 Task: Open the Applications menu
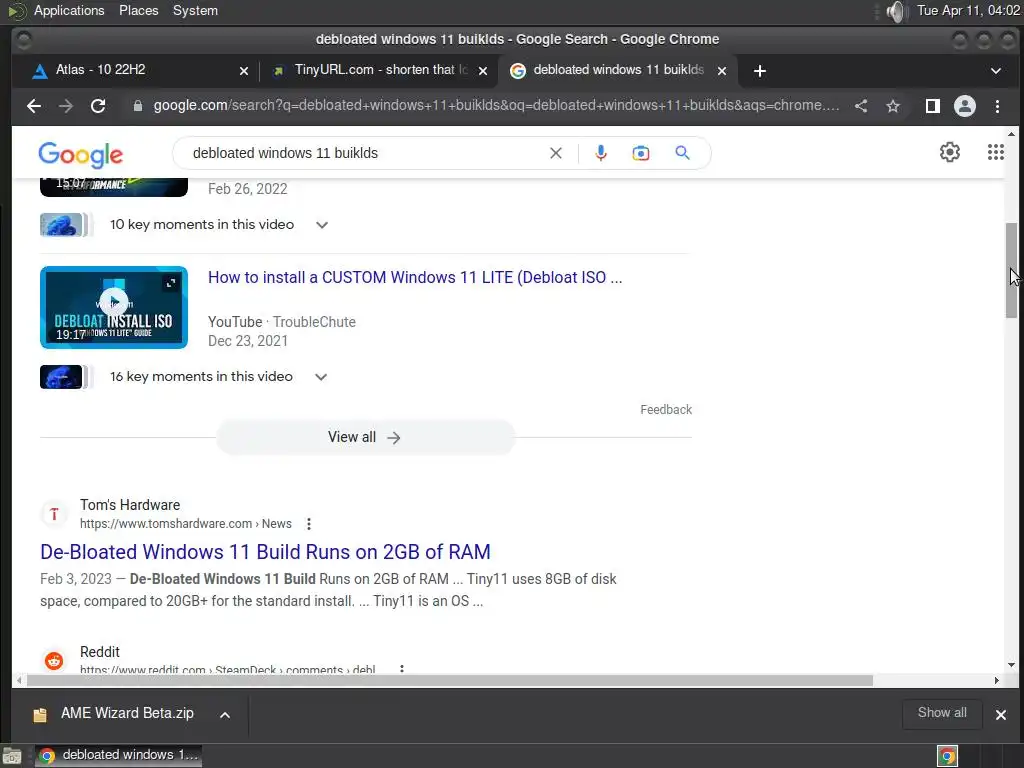pos(69,10)
